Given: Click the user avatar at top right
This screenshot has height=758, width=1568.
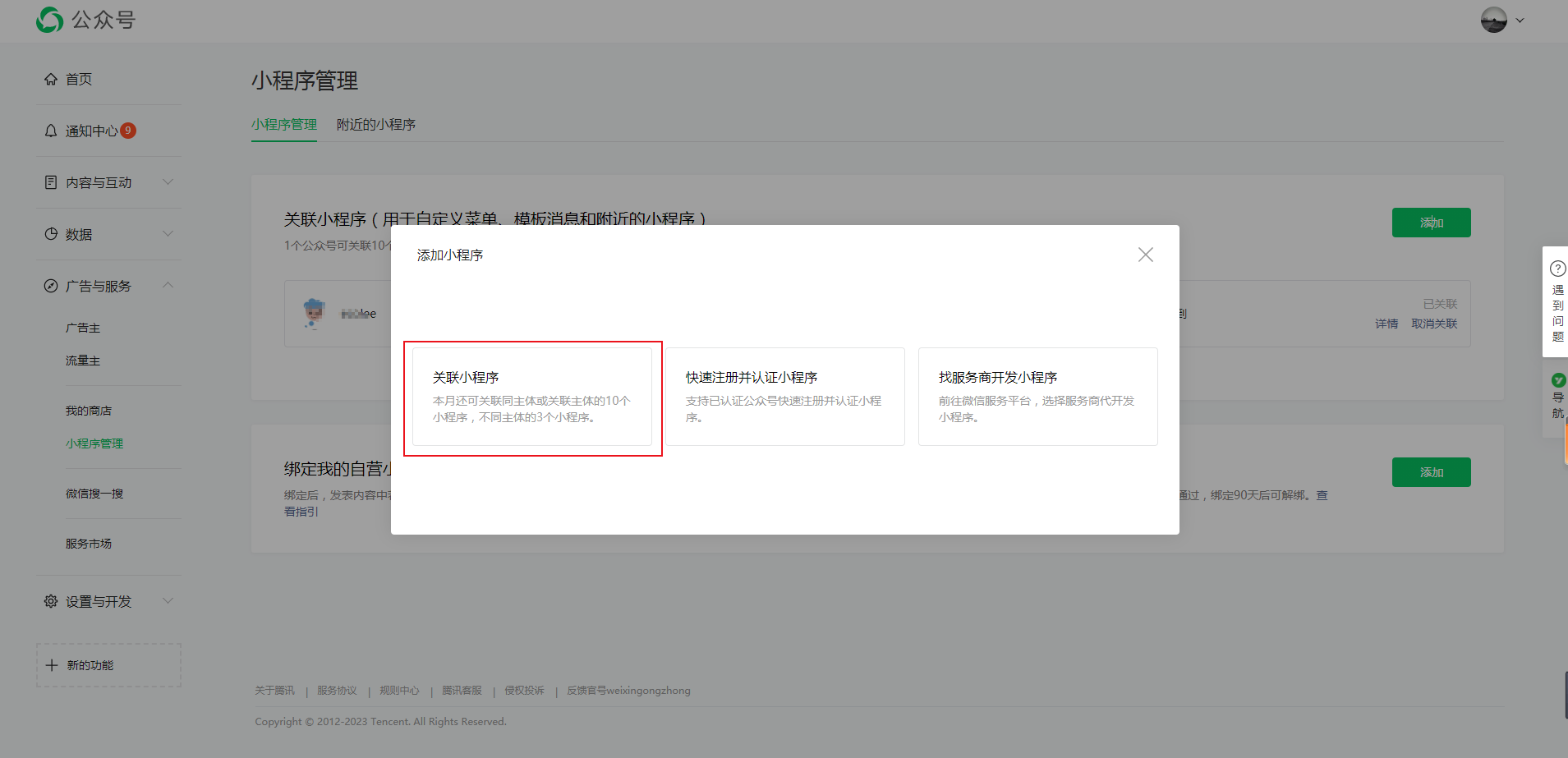Looking at the screenshot, I should (1493, 20).
